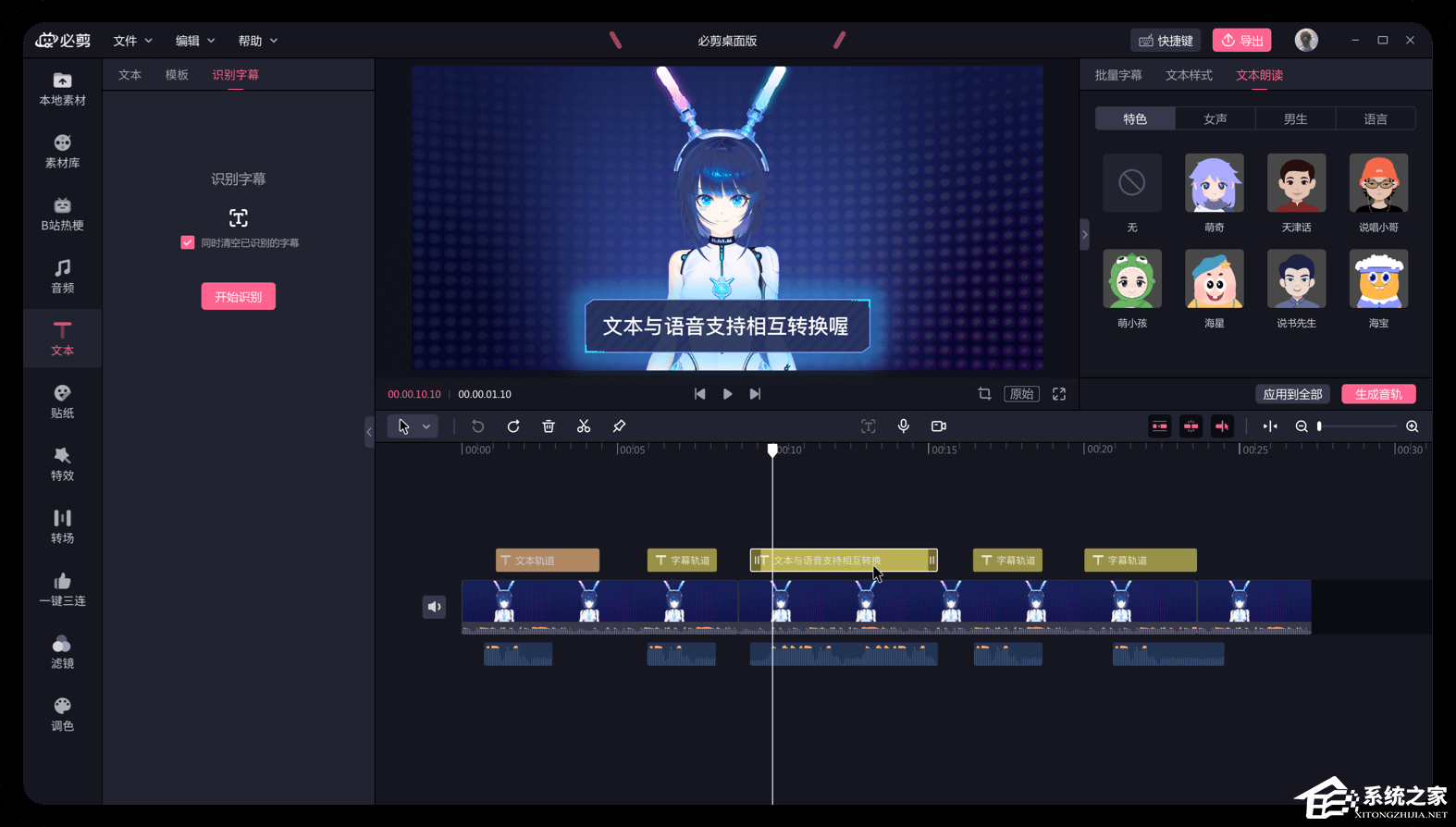Open the B站热梗 panel
Viewport: 1456px width, 827px height.
pos(62,215)
